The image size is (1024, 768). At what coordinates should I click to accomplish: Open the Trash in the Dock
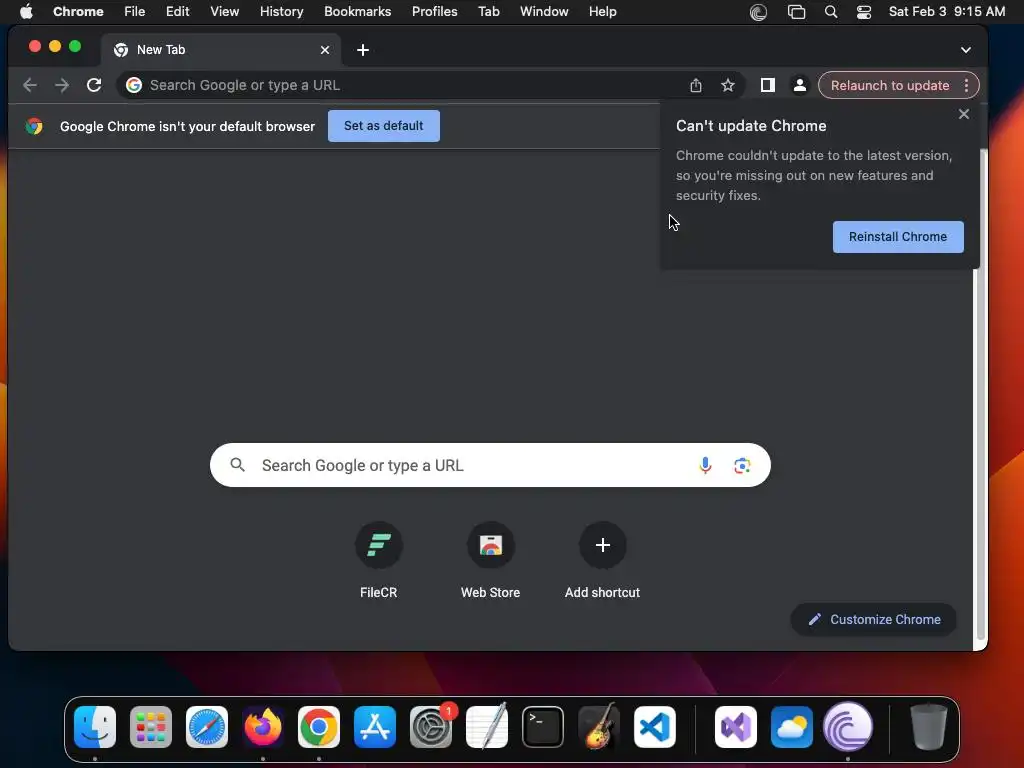click(929, 727)
